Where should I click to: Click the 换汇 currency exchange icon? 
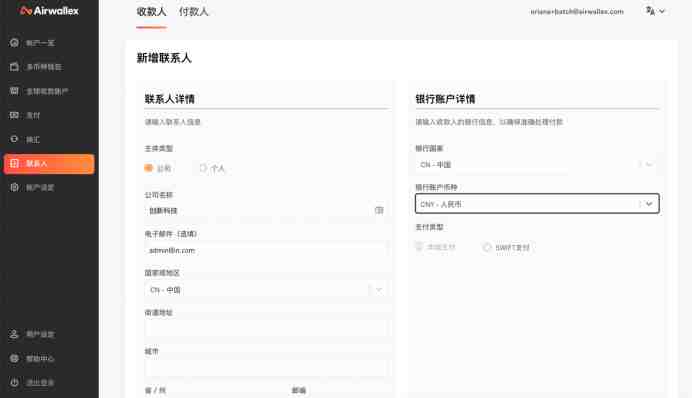[15, 139]
